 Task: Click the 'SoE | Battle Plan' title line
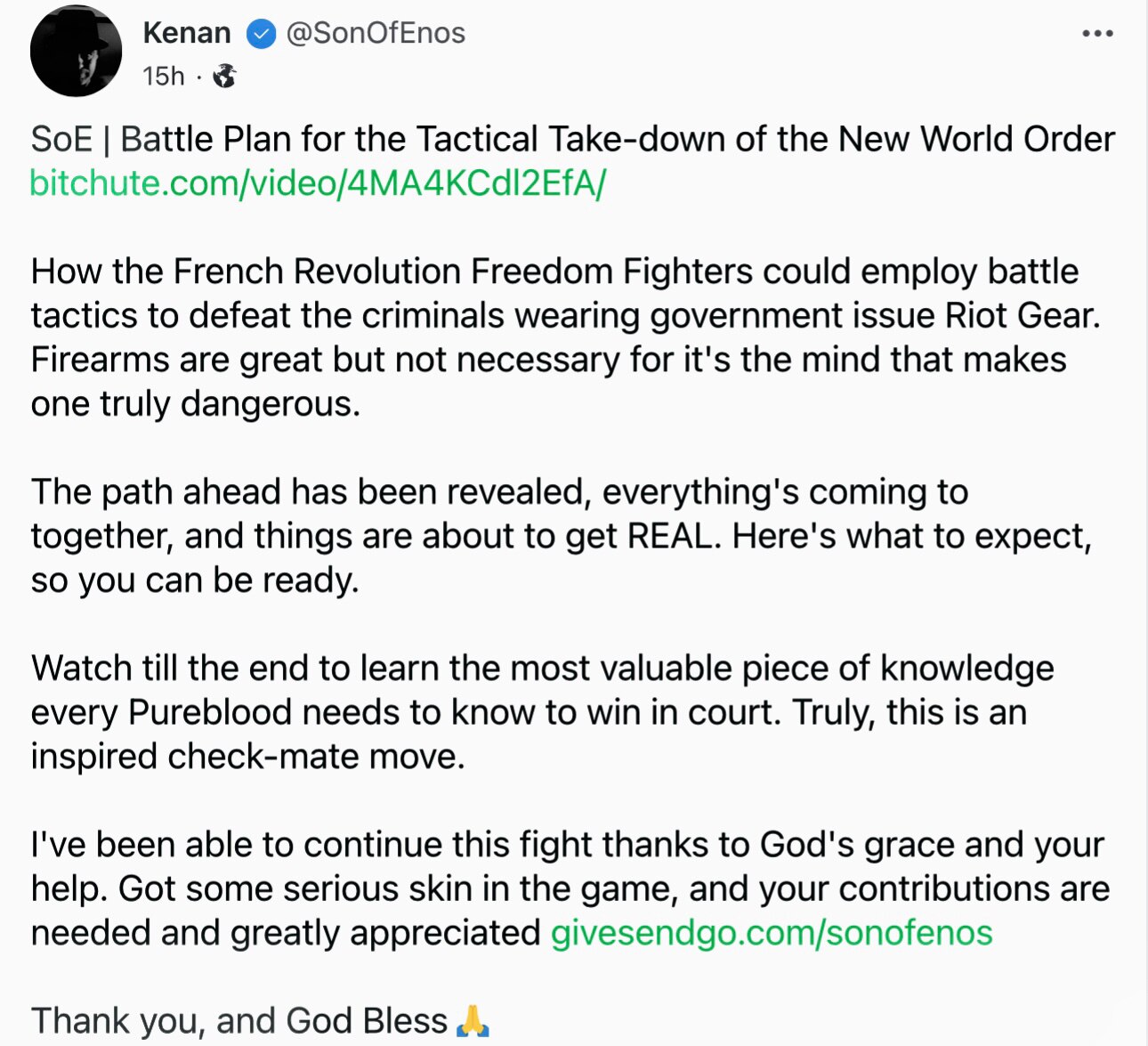[x=572, y=140]
